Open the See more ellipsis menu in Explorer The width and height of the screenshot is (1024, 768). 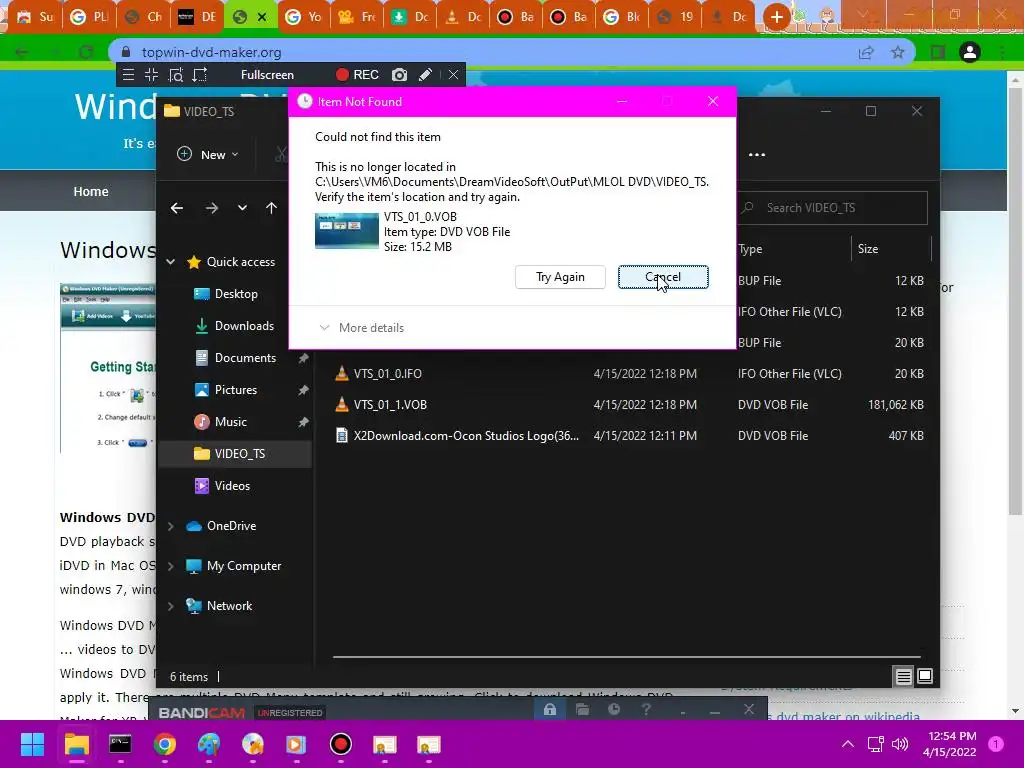point(757,155)
